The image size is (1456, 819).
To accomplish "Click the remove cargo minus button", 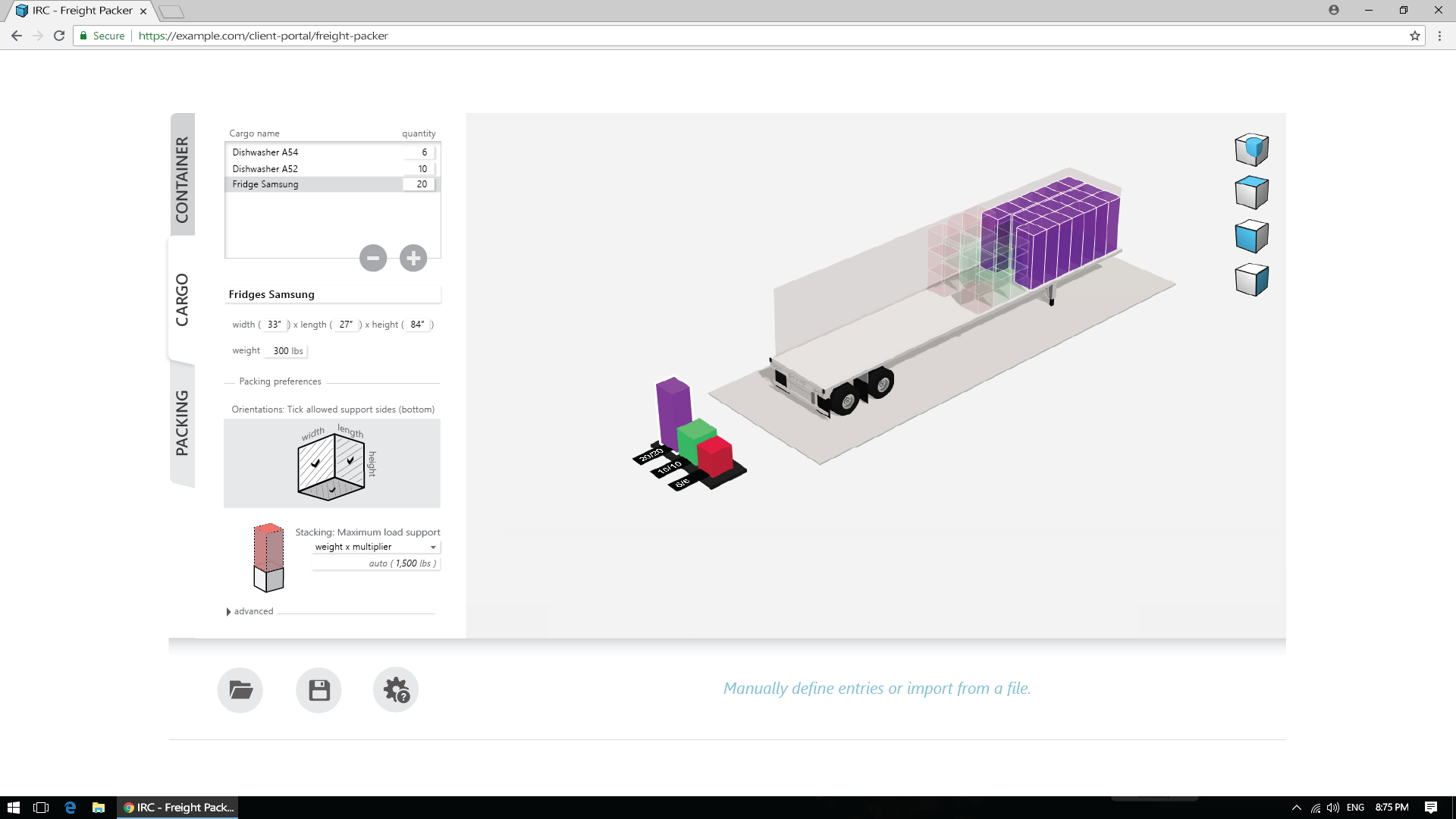I will point(372,258).
